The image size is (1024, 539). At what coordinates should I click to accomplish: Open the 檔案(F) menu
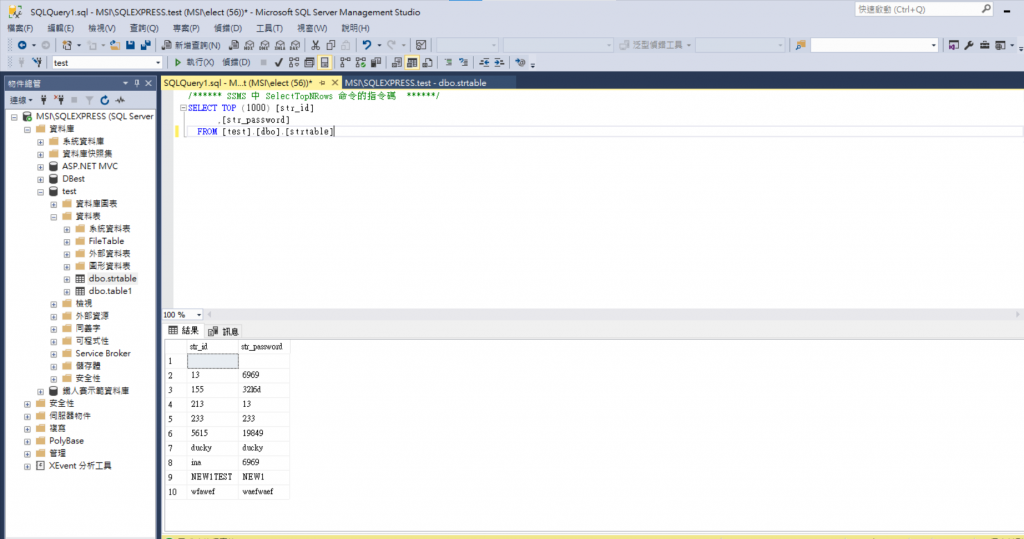tap(20, 28)
